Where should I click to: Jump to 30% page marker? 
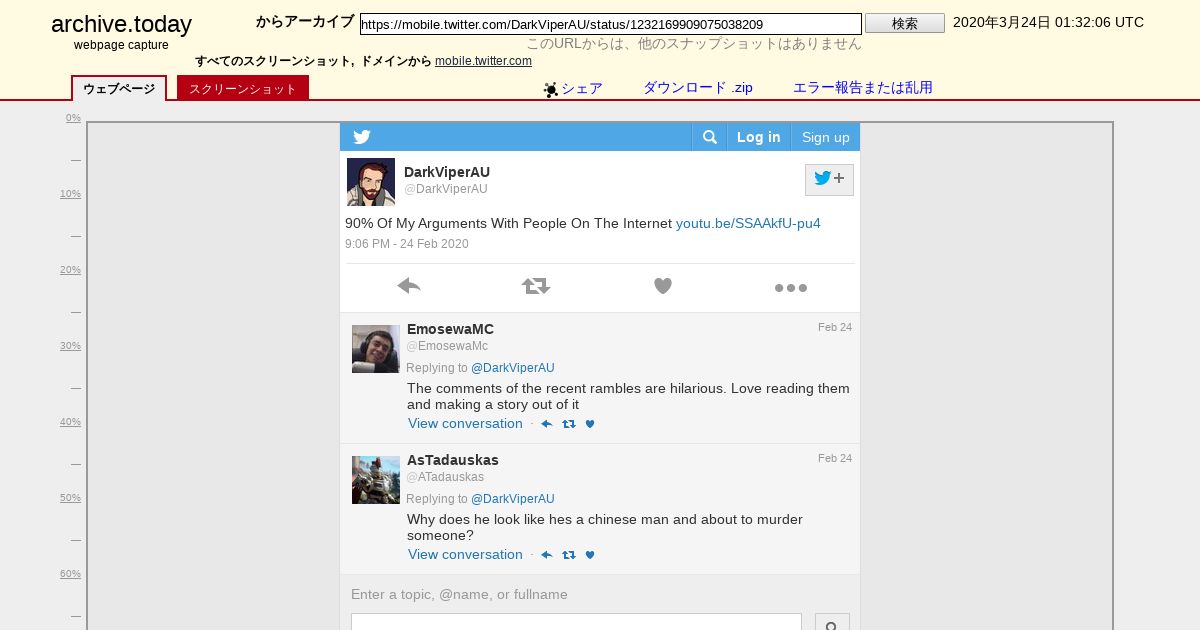tap(70, 346)
